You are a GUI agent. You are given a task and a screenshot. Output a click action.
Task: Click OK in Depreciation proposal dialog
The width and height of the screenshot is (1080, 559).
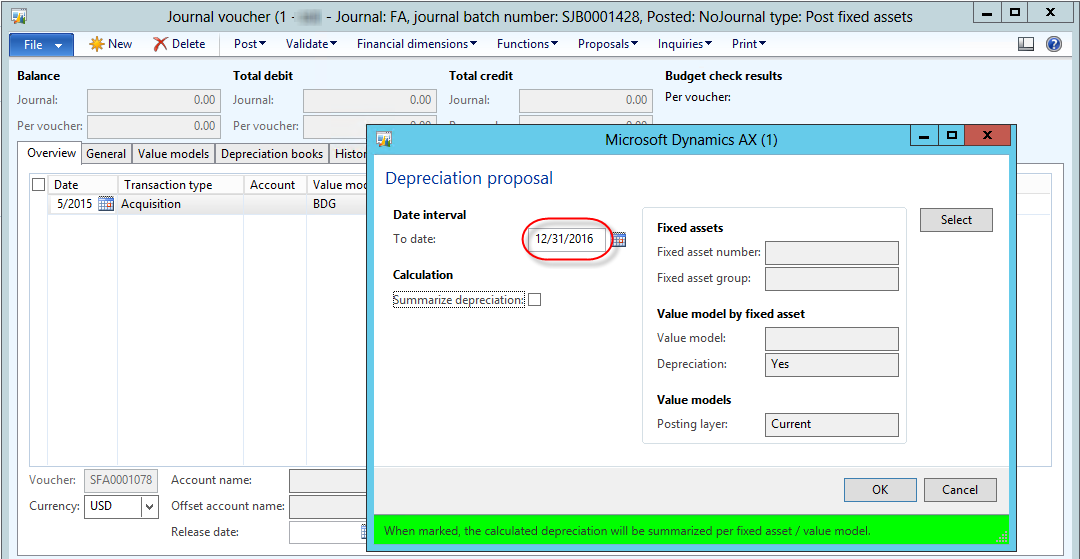[x=880, y=490]
